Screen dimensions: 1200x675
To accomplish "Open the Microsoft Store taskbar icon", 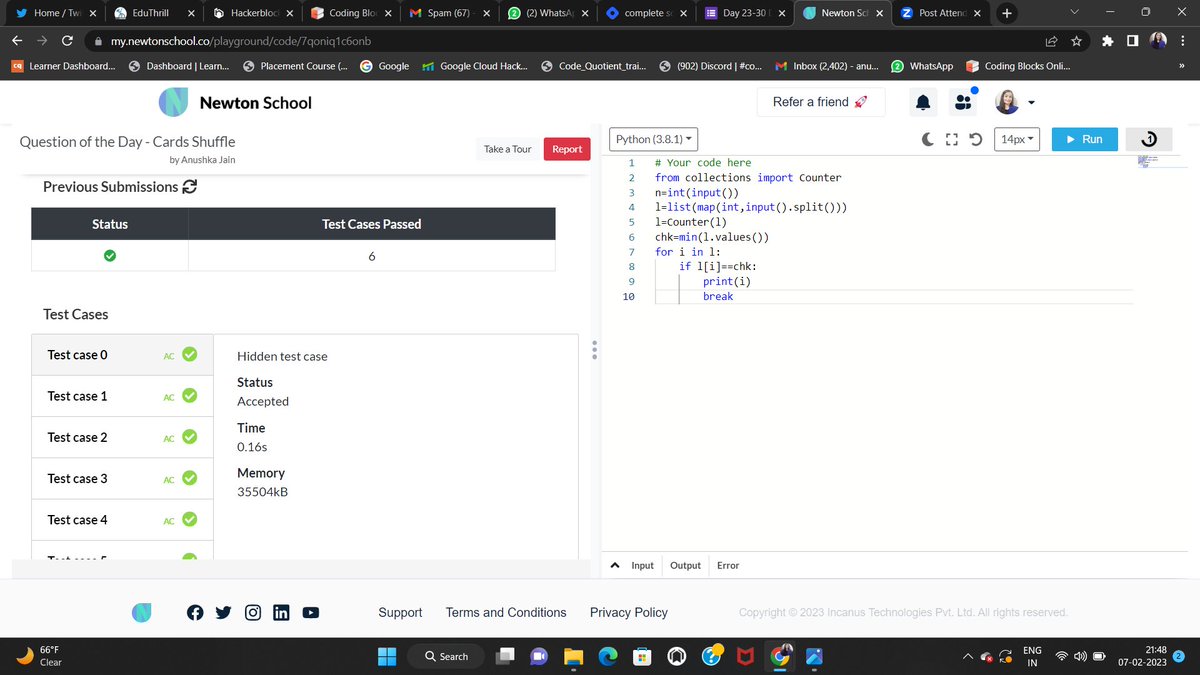I will (x=642, y=656).
